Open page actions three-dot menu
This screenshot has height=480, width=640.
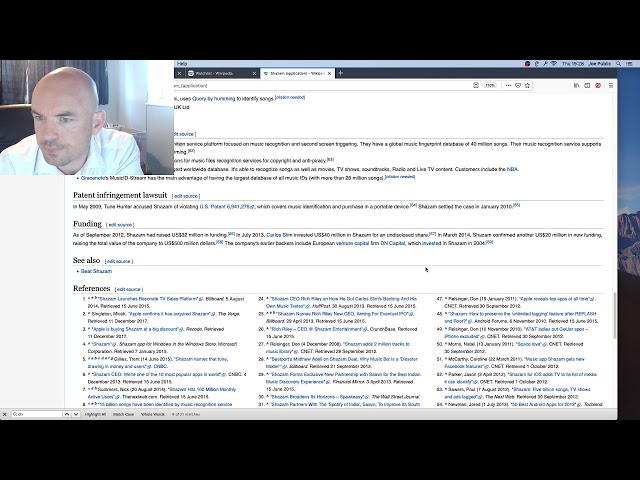point(508,85)
